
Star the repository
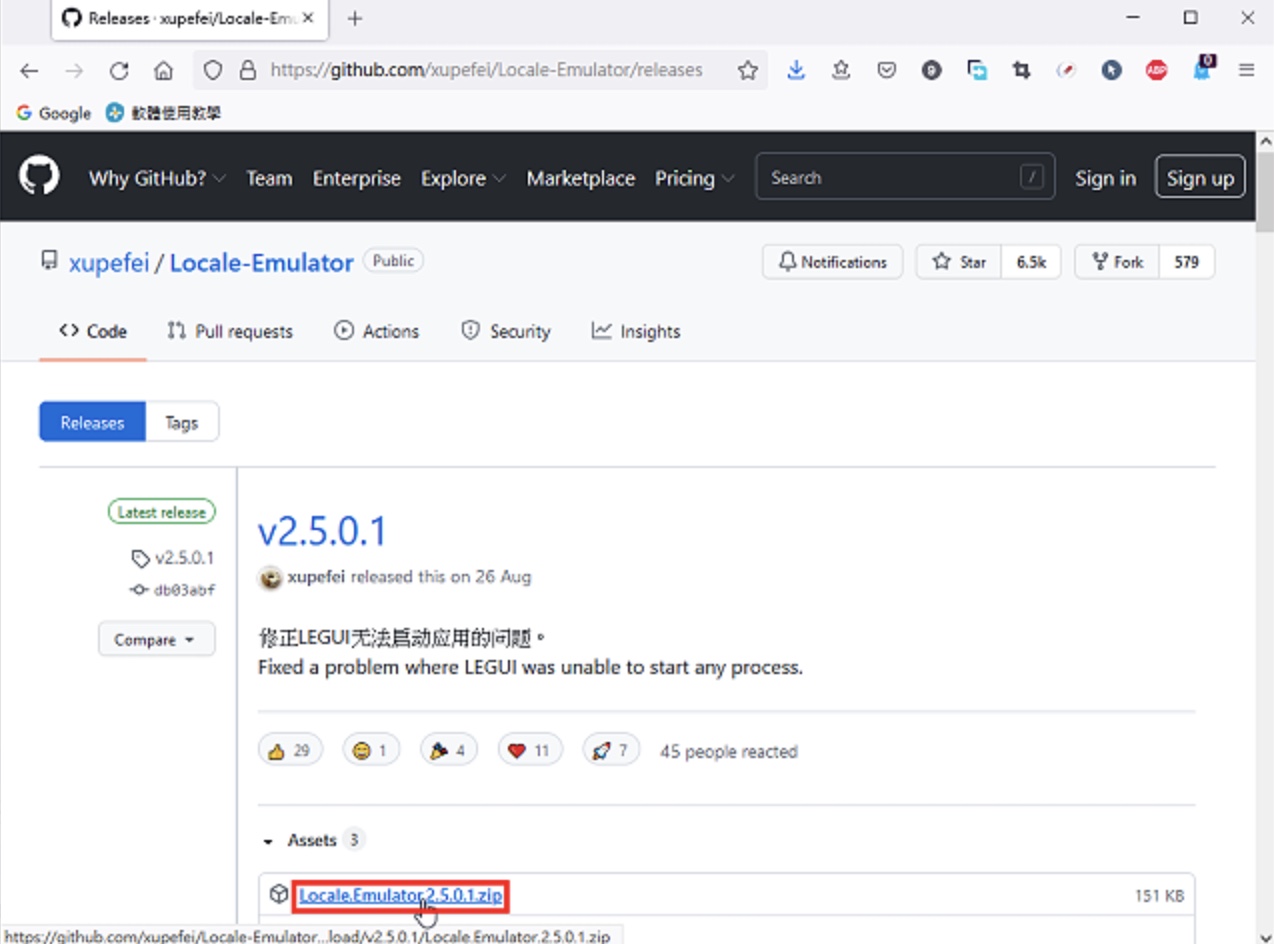959,262
